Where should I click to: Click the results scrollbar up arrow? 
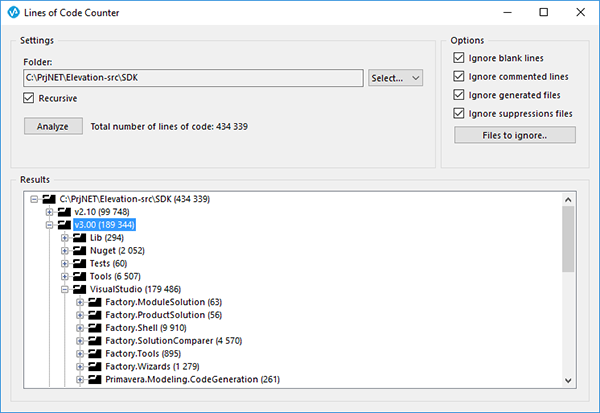click(568, 199)
